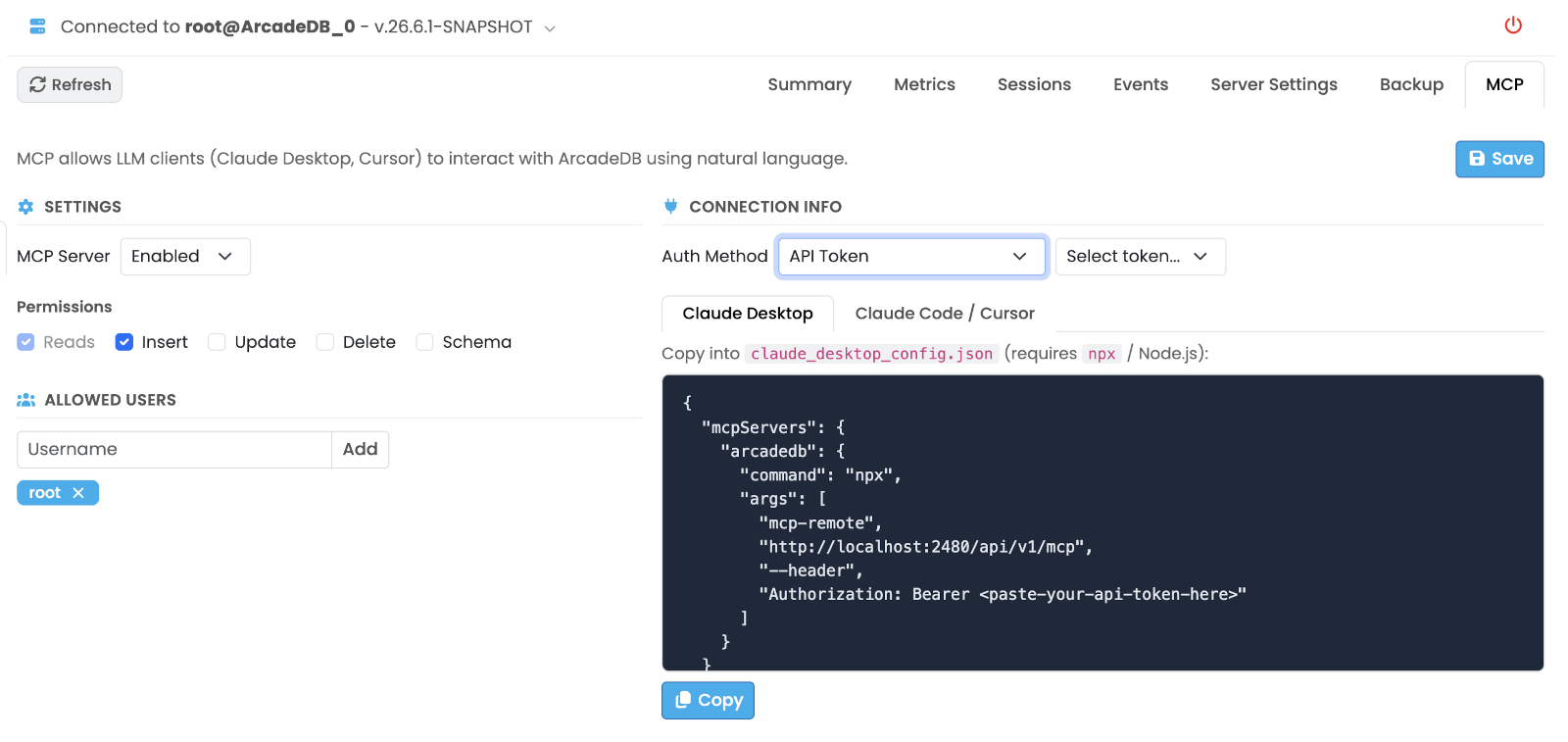Click the root@ArcadeDB_0 connection text
The height and width of the screenshot is (742, 1568).
pos(270,27)
